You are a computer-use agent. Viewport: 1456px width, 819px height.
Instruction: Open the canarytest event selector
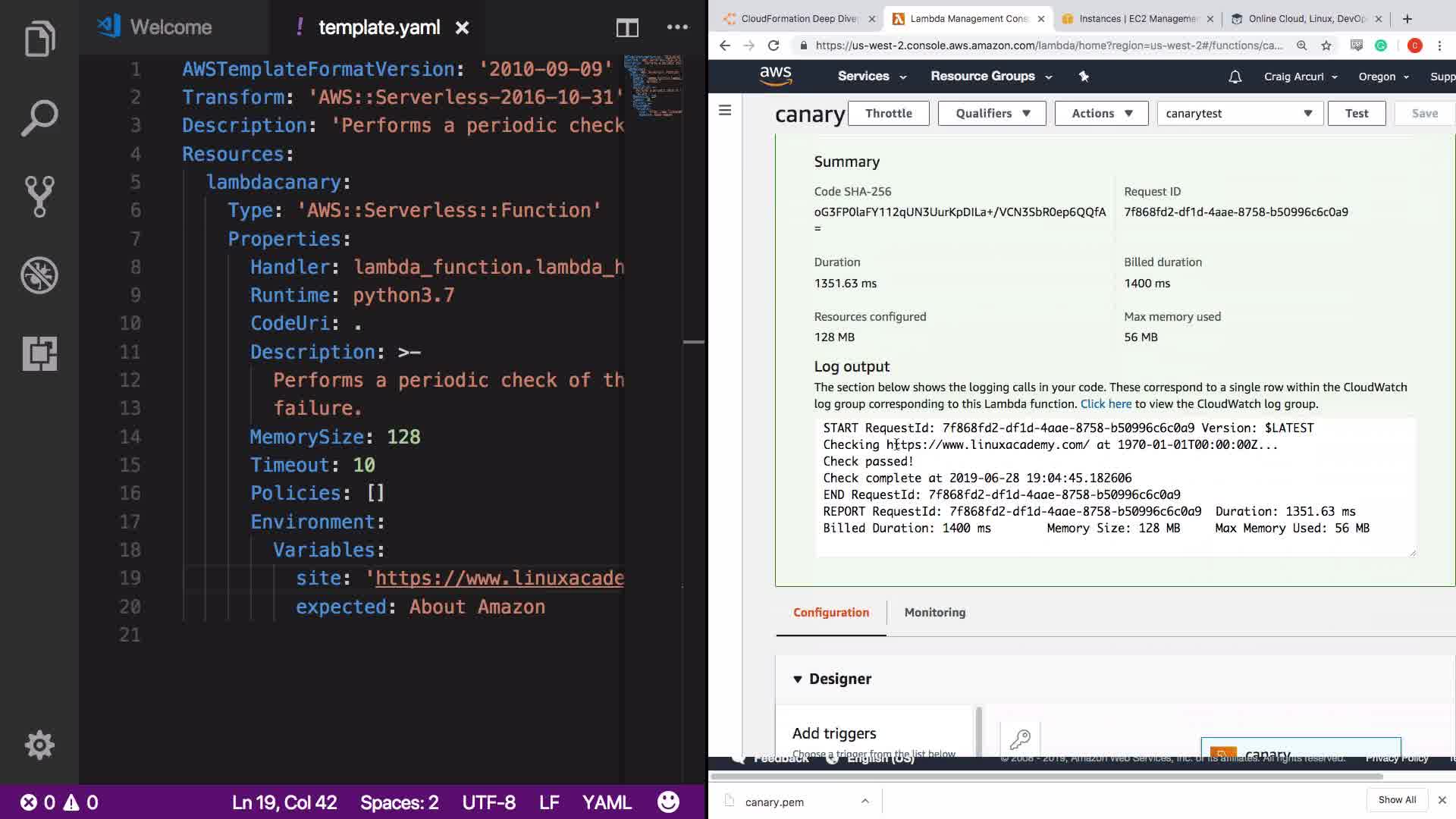coord(1239,113)
